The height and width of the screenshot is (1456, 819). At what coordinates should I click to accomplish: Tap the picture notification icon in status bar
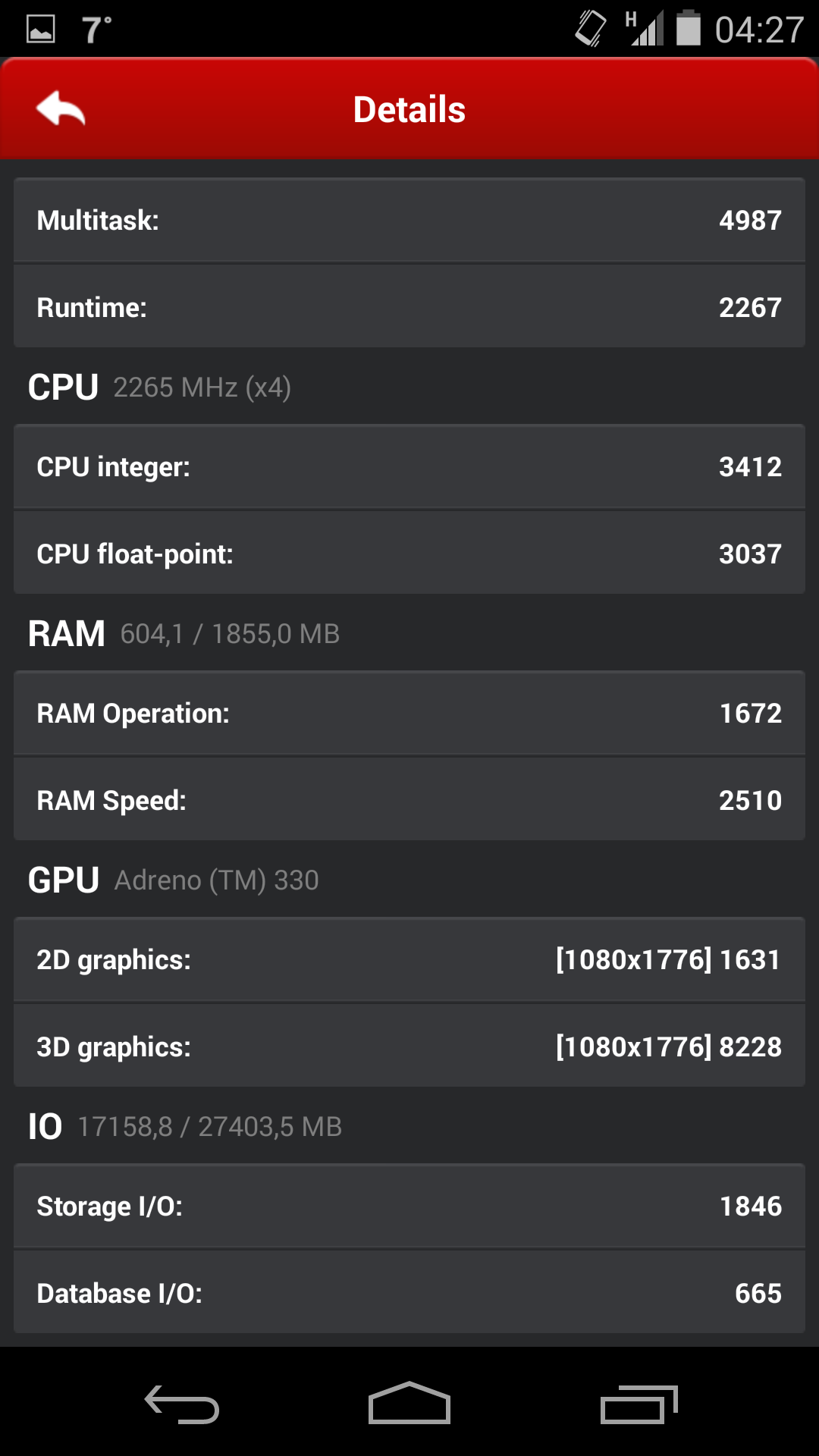41,30
